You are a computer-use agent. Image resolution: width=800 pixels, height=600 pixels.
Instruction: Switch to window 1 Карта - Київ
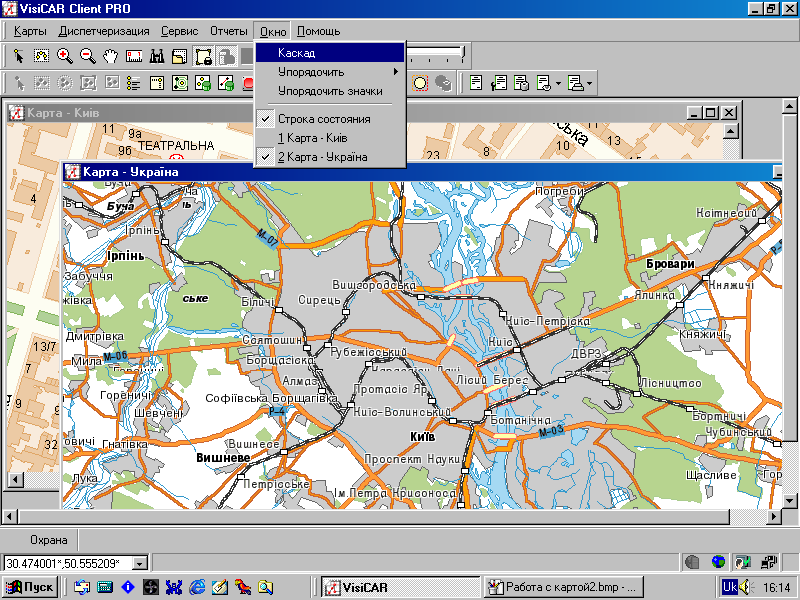tap(330, 138)
